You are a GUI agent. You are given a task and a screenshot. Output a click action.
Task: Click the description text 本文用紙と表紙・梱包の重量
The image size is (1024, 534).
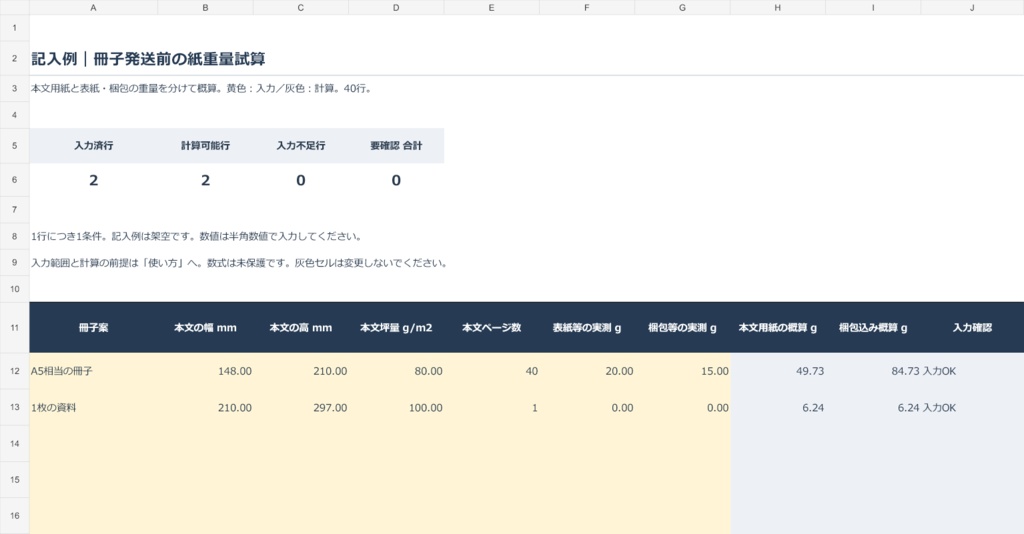point(202,88)
